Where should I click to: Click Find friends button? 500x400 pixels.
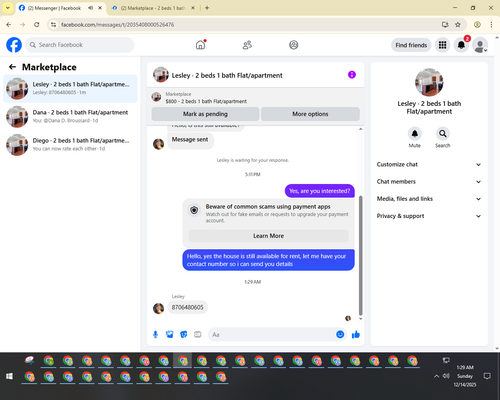pos(411,45)
